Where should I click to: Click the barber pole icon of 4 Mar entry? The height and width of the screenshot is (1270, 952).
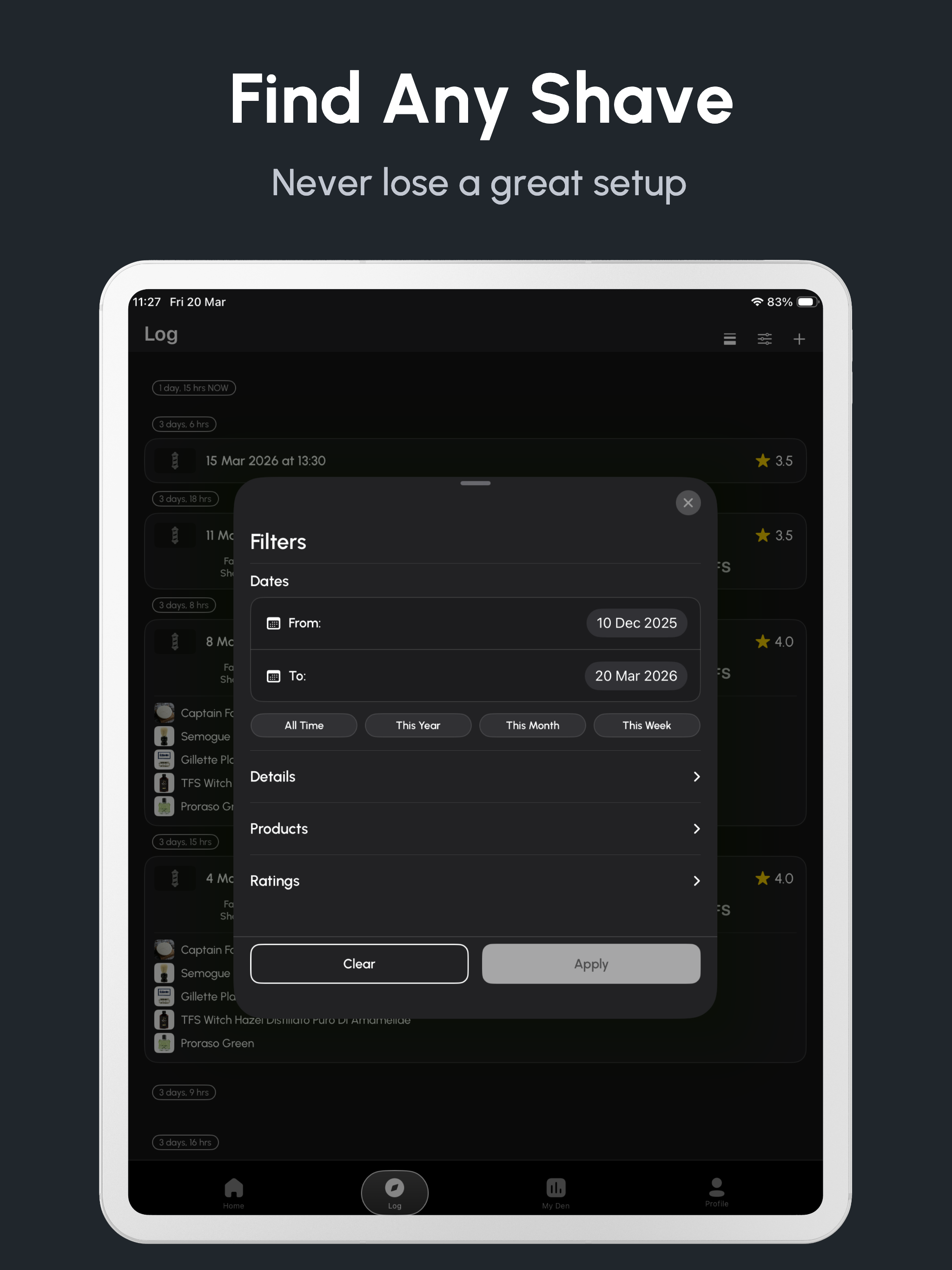pos(175,879)
